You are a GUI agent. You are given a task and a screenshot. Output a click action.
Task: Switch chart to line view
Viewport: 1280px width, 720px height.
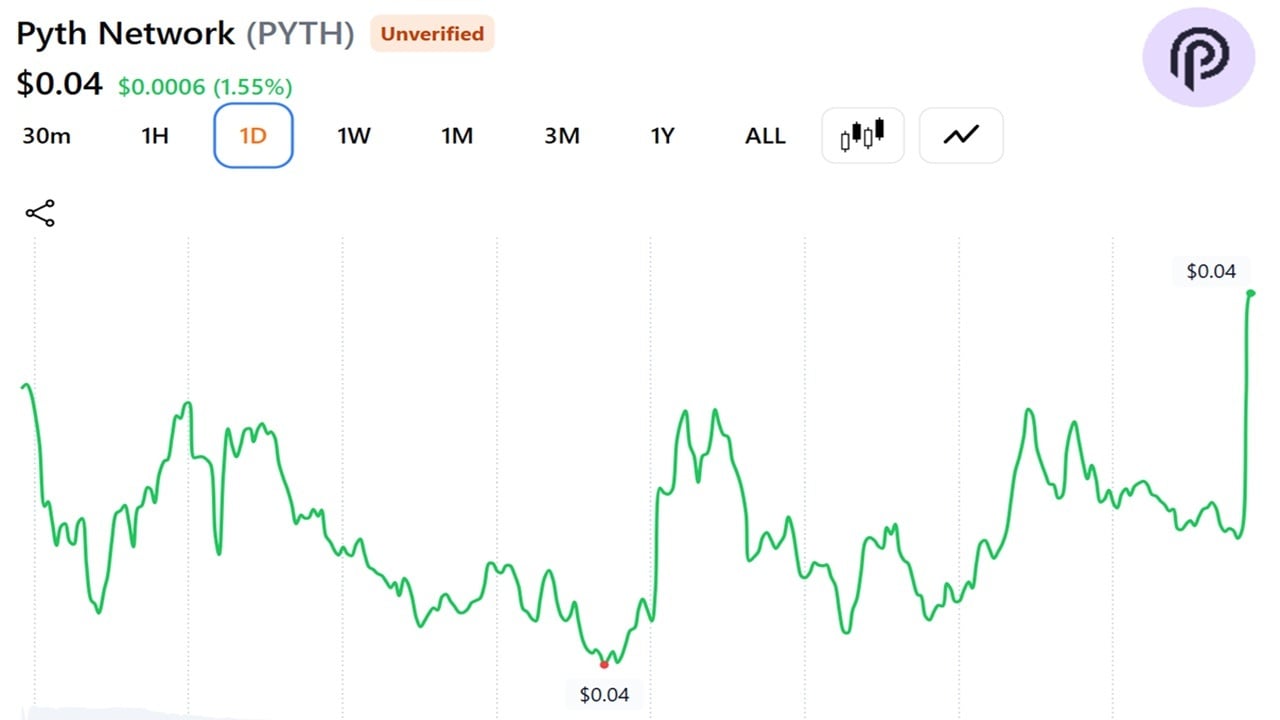tap(961, 135)
